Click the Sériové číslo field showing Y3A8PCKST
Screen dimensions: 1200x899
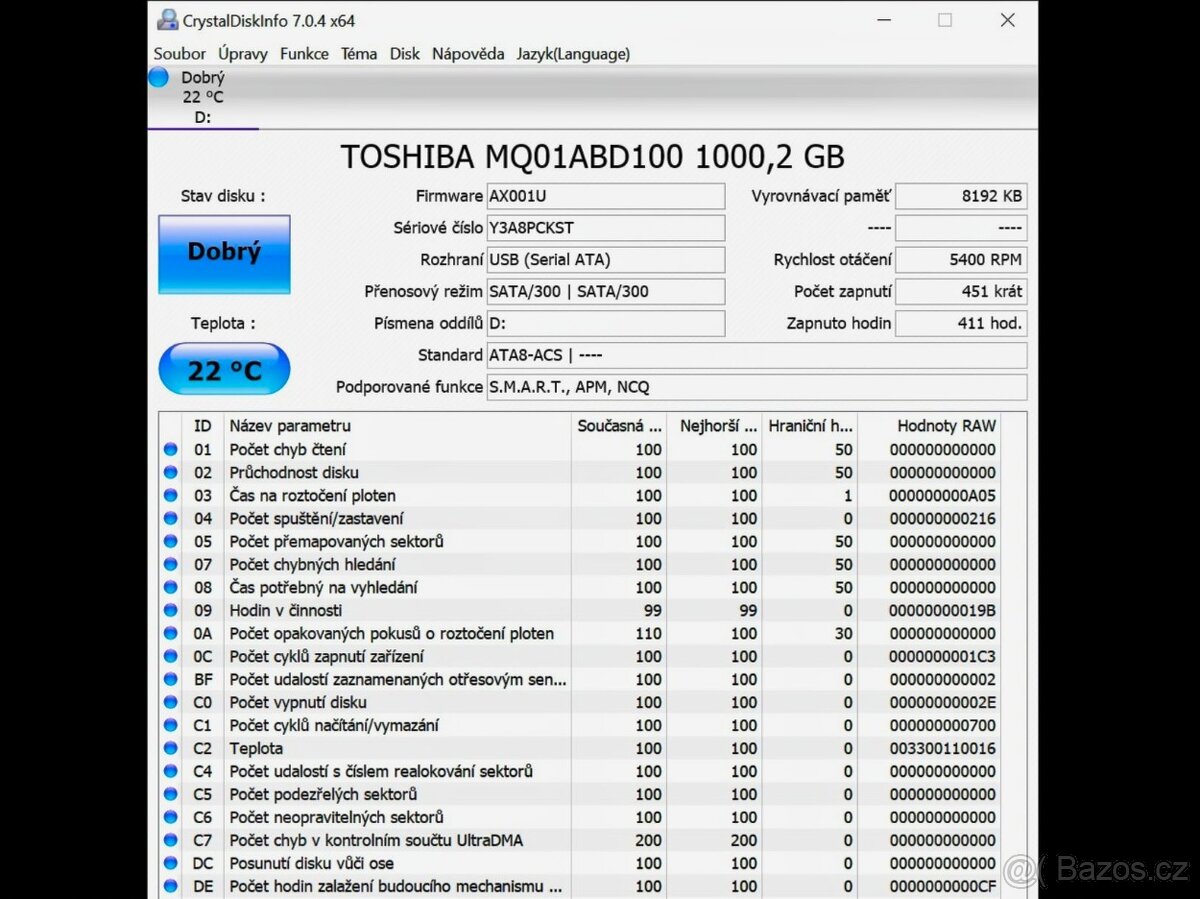point(605,228)
